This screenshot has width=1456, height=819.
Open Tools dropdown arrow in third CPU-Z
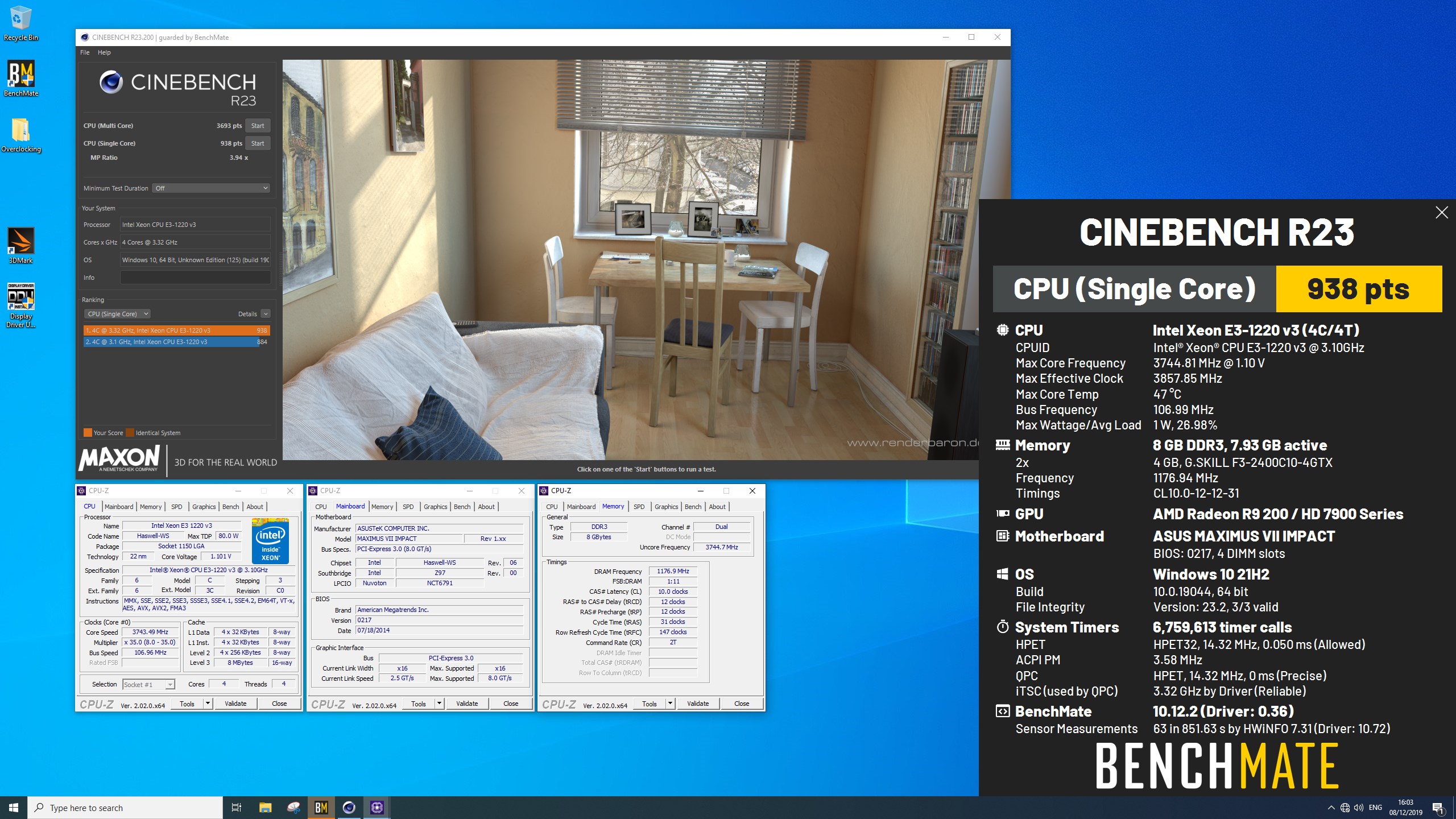pos(670,704)
